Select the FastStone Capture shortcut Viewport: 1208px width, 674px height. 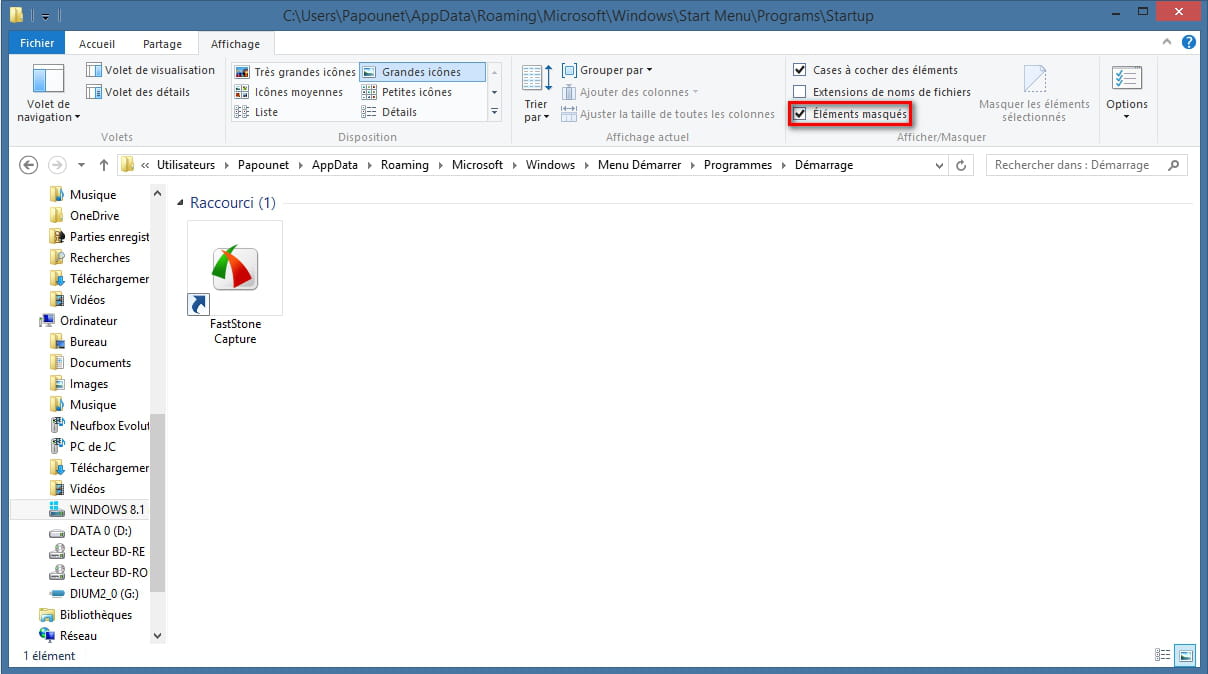click(235, 284)
